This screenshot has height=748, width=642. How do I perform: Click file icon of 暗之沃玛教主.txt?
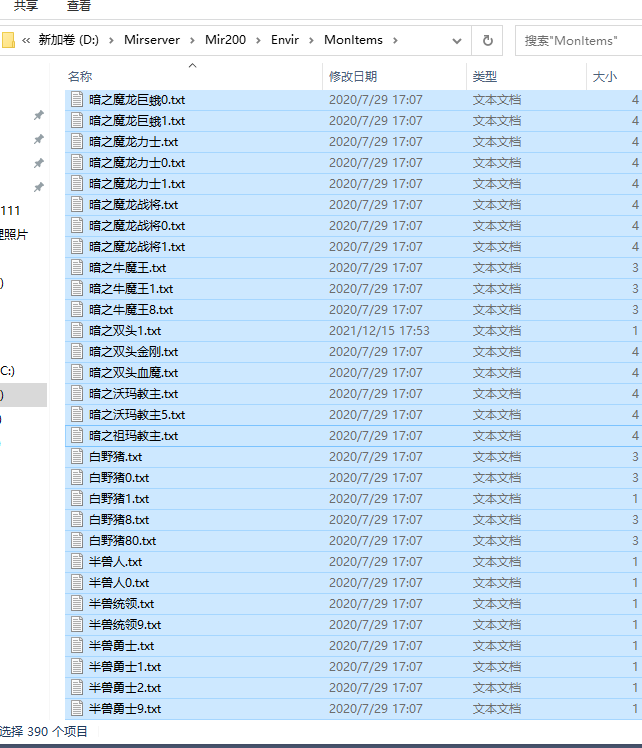click(77, 393)
